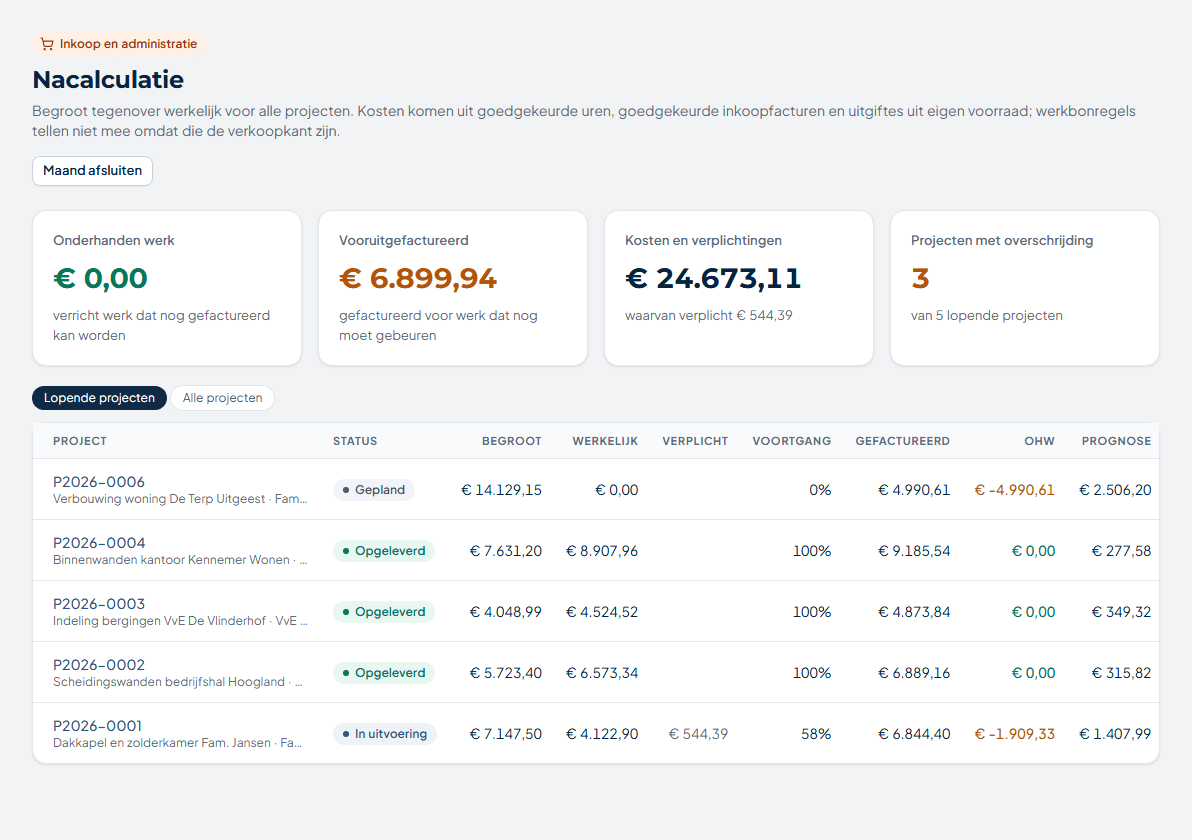Open project P2026-0001
The width and height of the screenshot is (1192, 840).
(x=97, y=725)
